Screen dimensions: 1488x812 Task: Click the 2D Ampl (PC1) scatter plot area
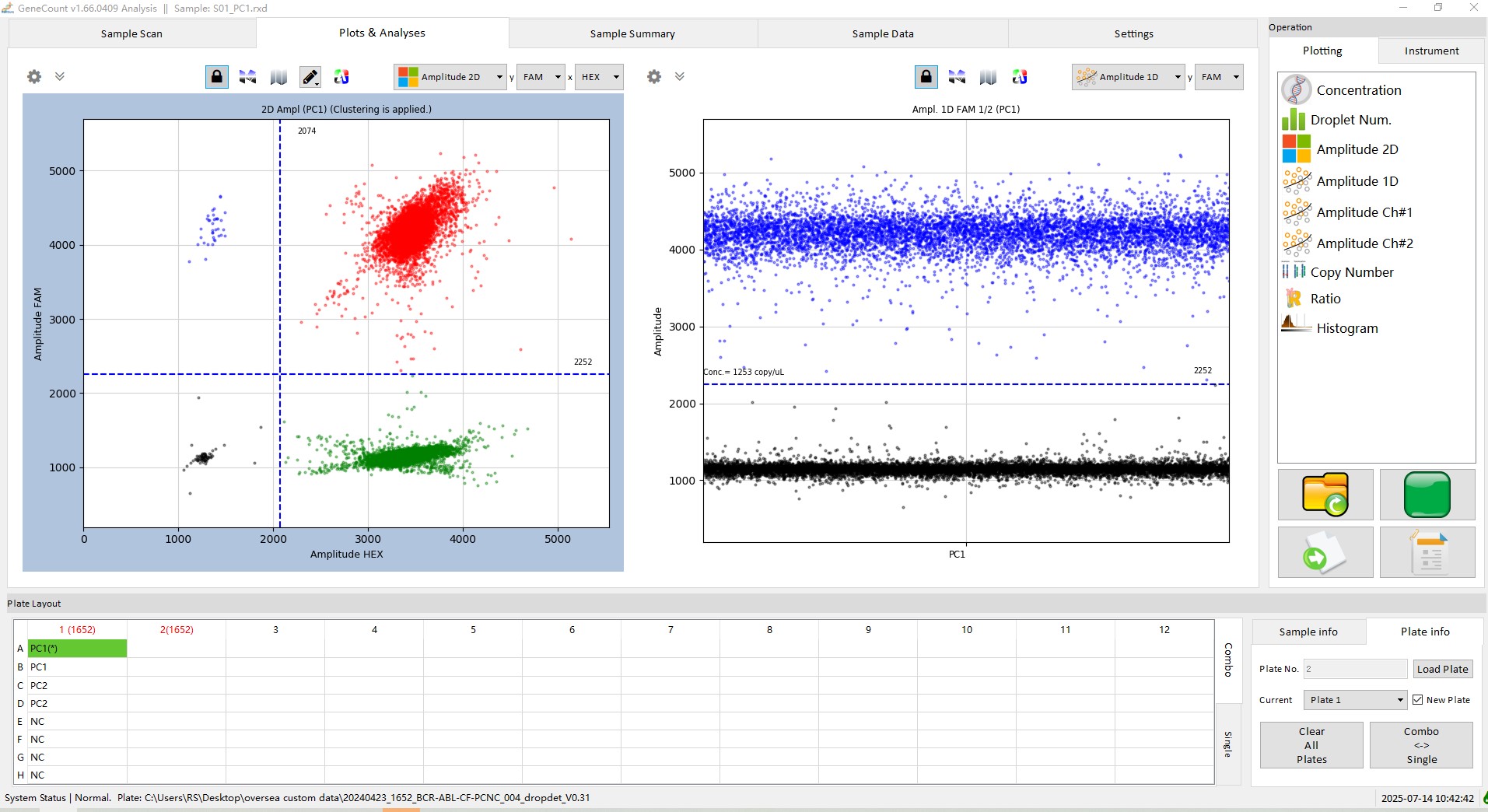tap(346, 323)
